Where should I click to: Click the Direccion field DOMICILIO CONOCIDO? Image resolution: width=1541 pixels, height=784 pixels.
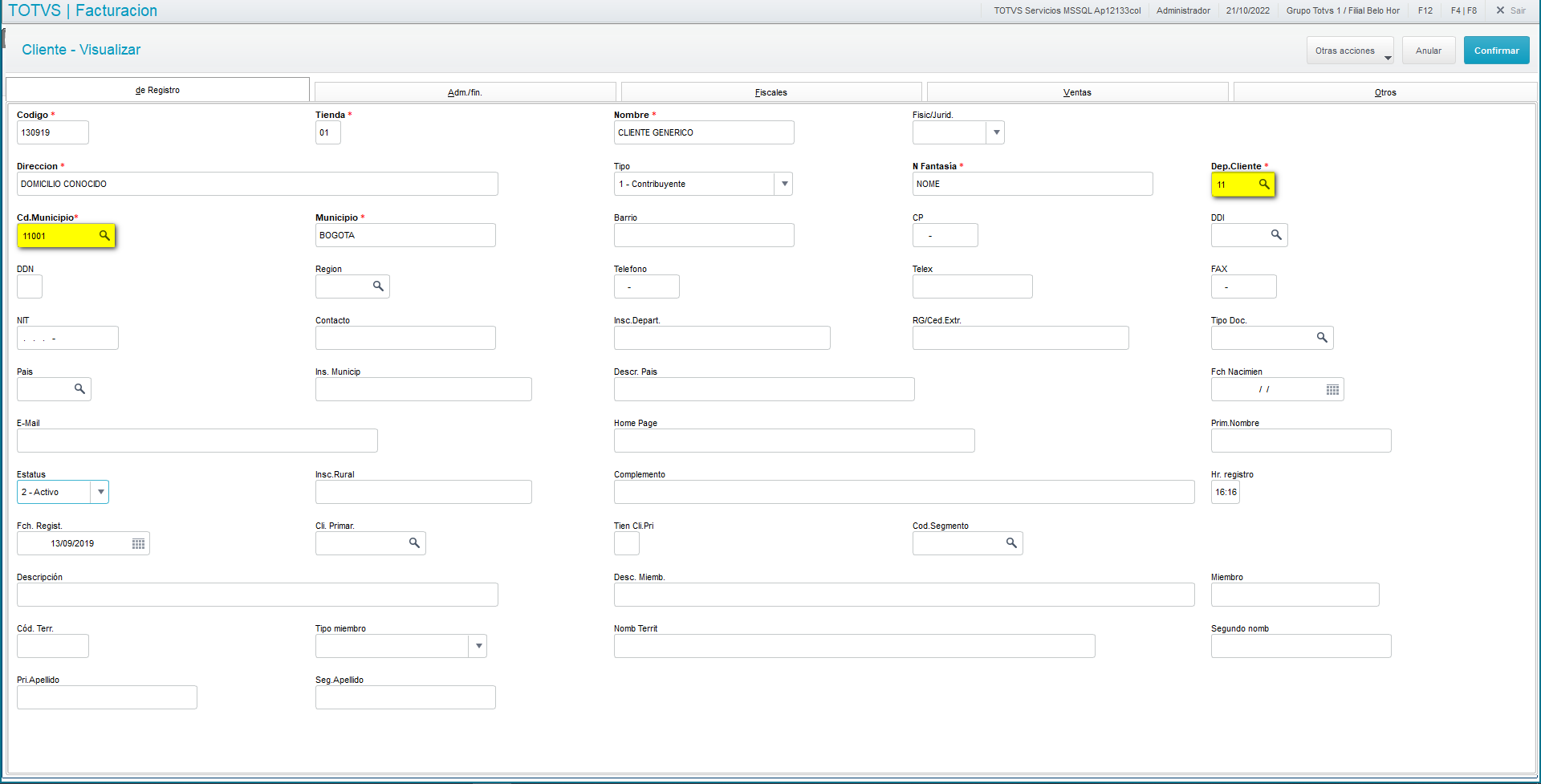258,184
